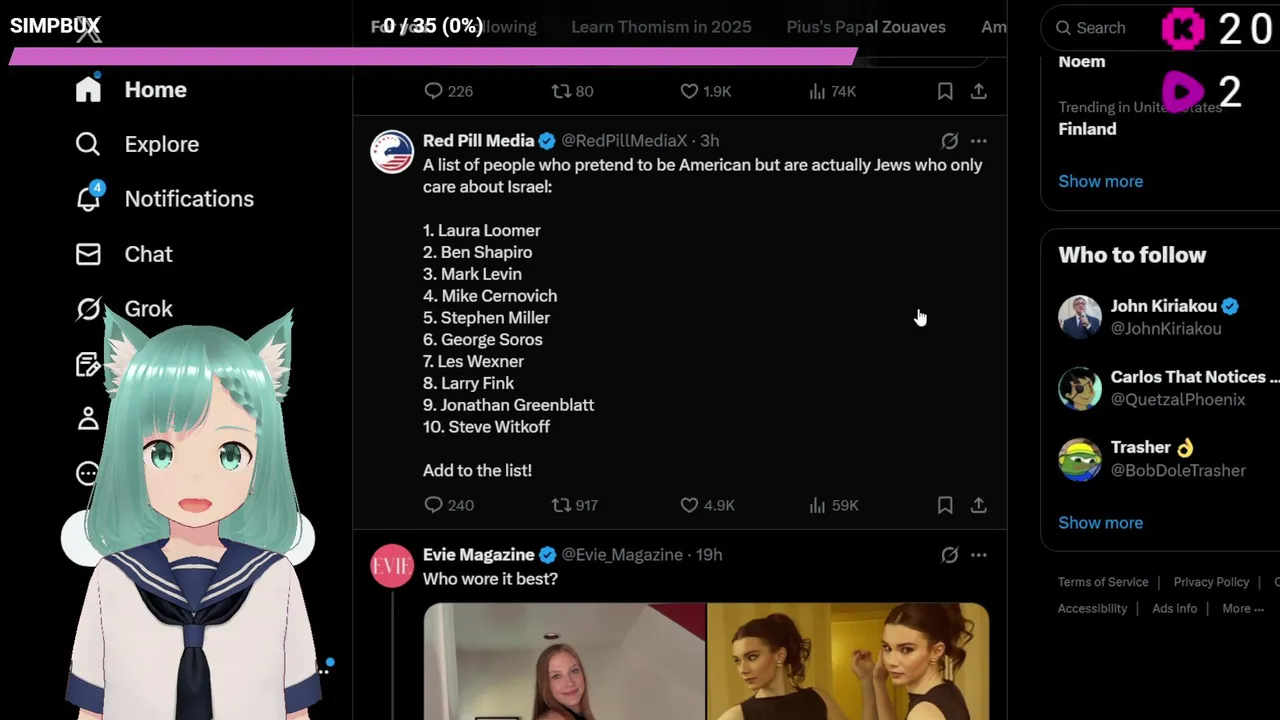Open the 19h timestamp on Evie post

point(709,555)
